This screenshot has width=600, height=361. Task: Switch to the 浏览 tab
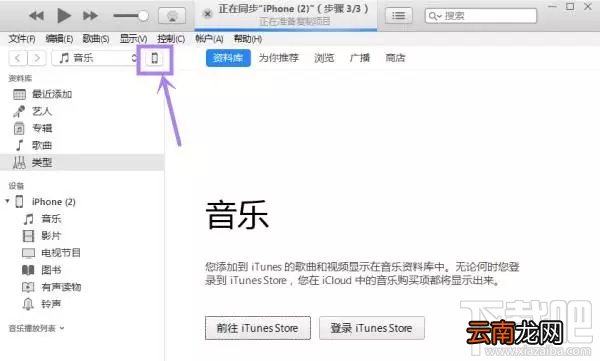tap(324, 58)
